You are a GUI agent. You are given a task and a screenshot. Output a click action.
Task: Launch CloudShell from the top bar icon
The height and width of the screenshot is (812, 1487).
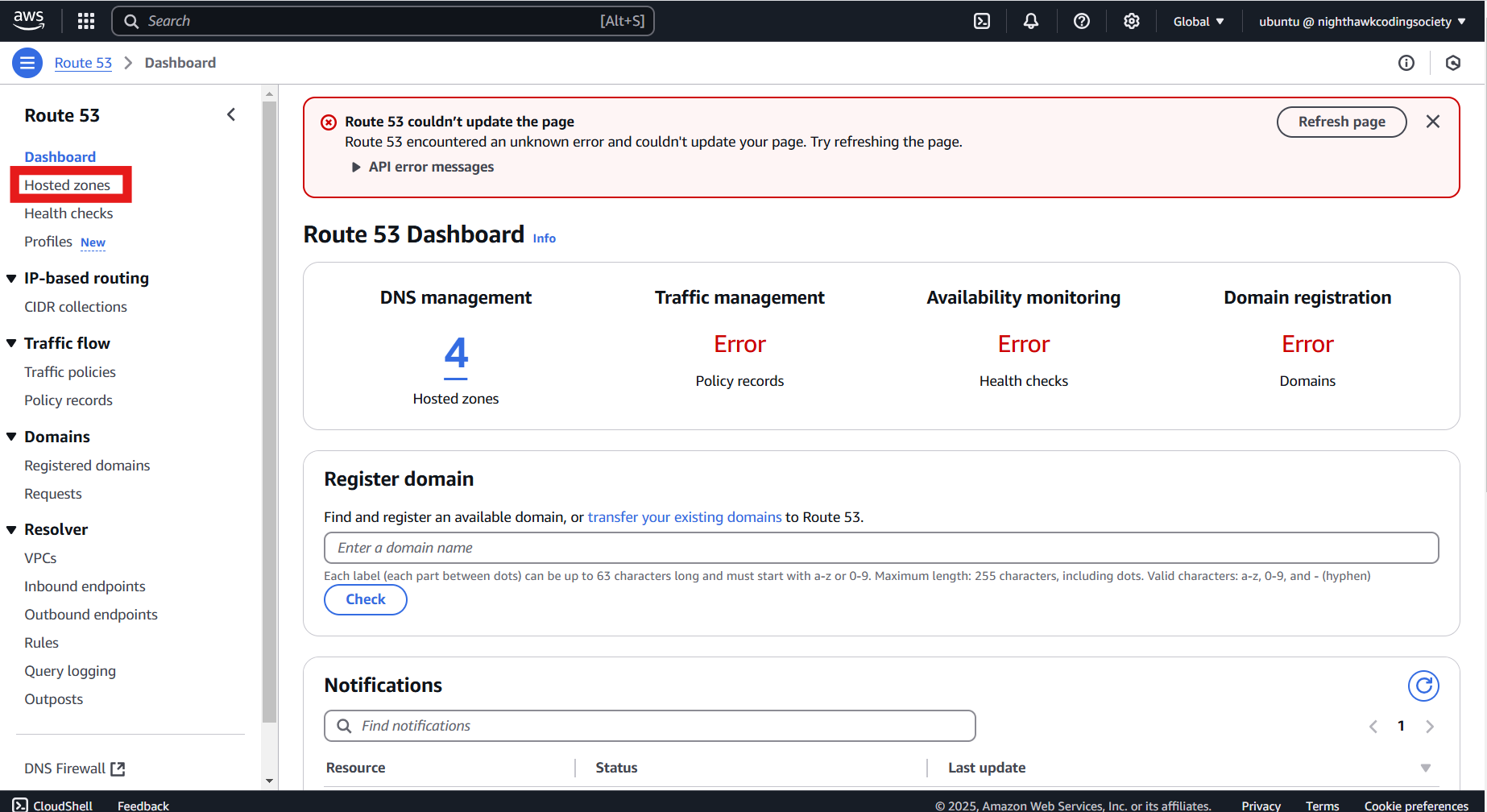click(x=982, y=21)
